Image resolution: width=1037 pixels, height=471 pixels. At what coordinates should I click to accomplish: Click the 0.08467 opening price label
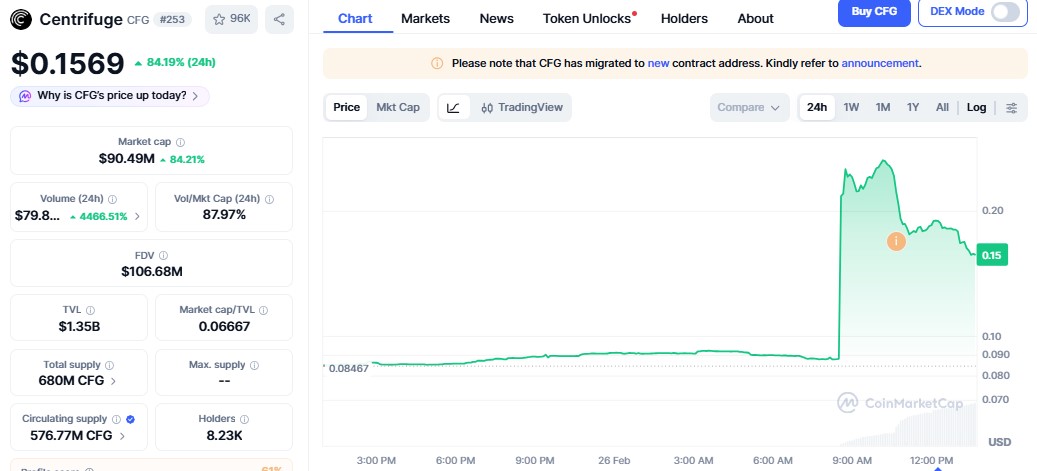coord(348,368)
